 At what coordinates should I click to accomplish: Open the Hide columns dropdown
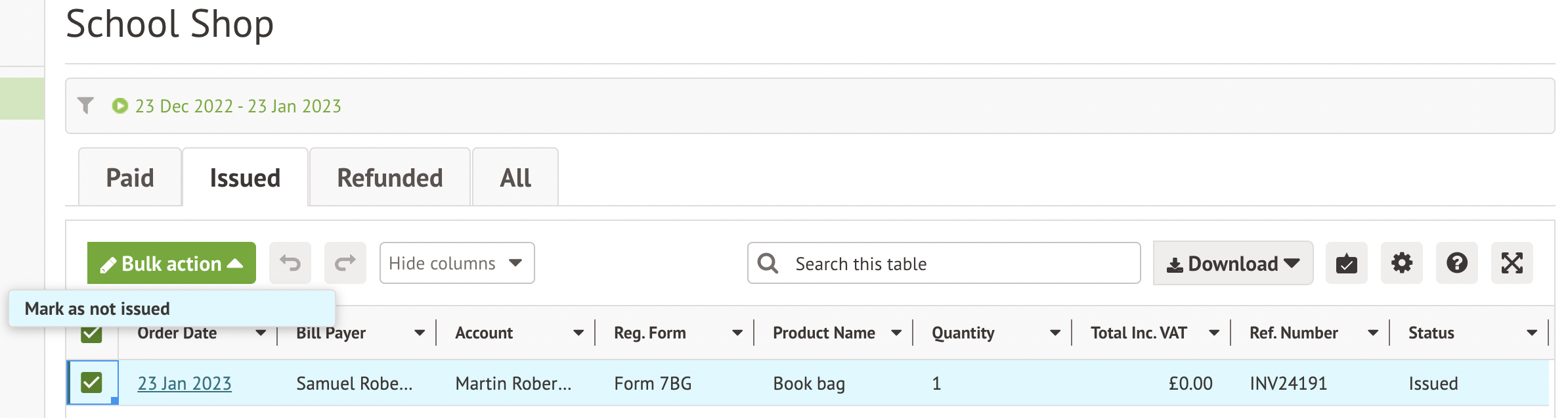click(456, 263)
